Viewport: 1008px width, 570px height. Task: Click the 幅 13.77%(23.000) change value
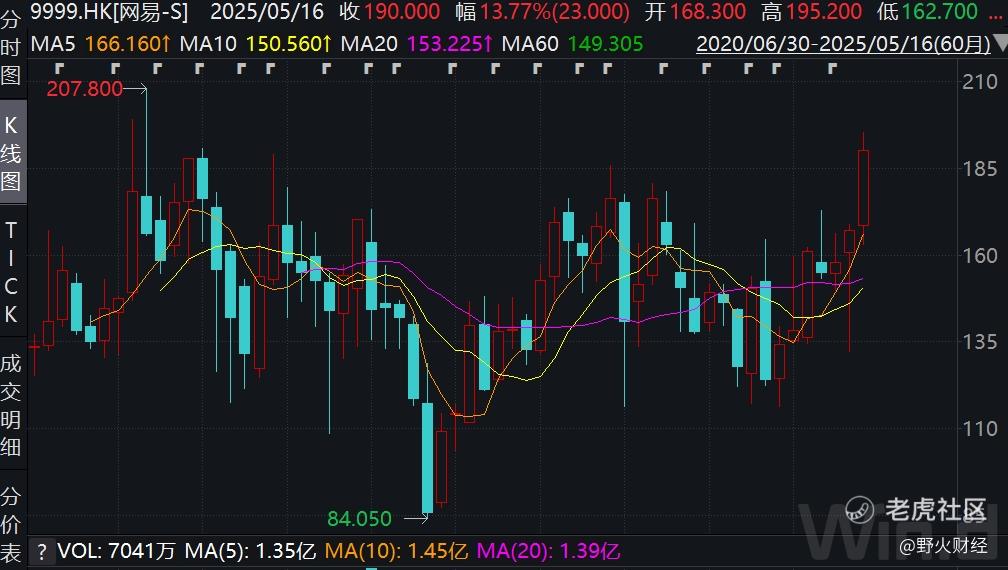543,12
